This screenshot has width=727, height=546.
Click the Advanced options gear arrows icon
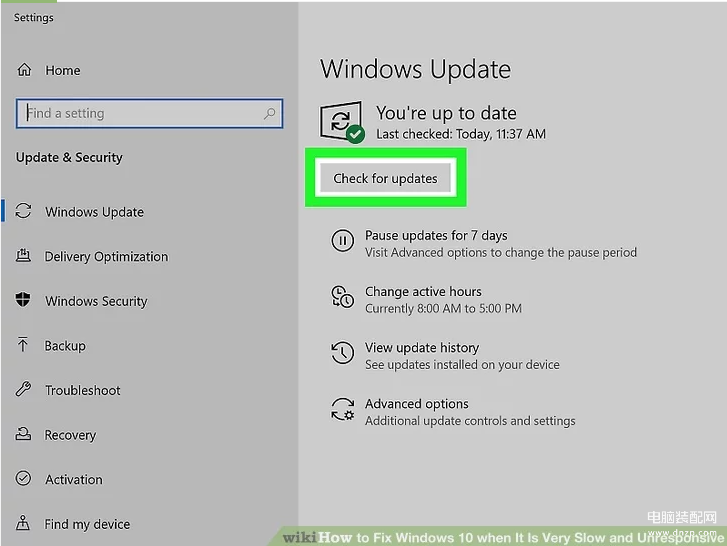343,409
